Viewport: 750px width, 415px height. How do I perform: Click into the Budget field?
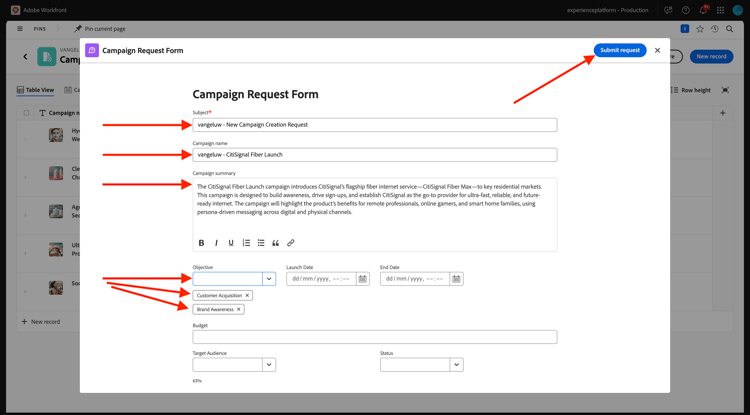pos(375,337)
